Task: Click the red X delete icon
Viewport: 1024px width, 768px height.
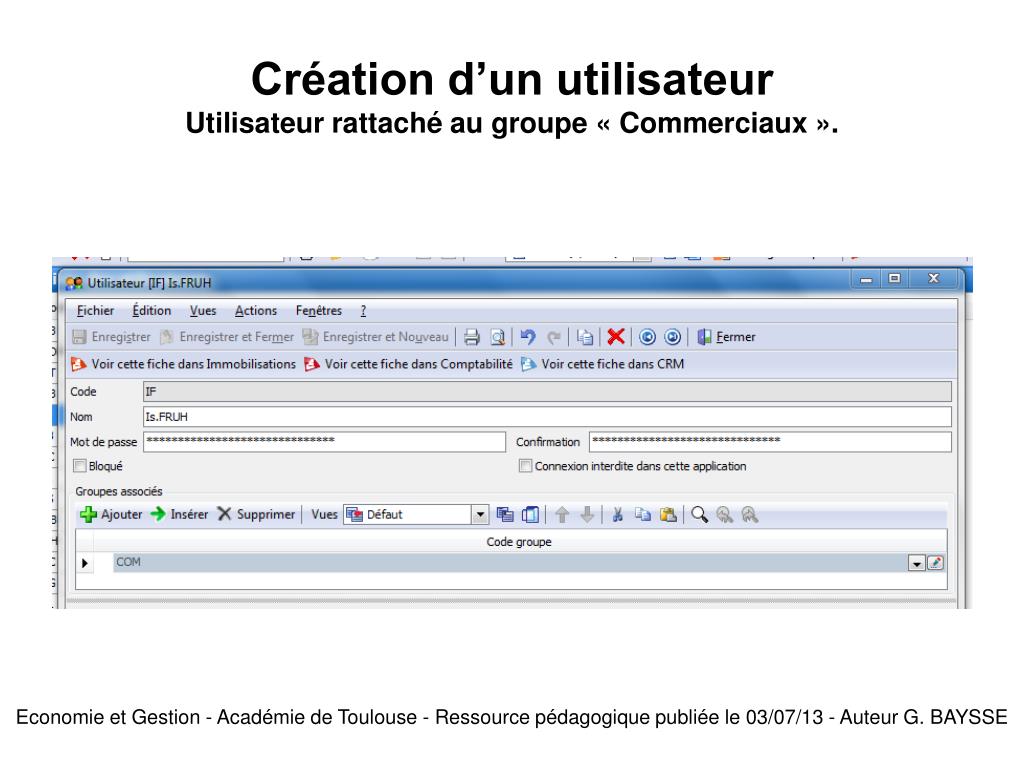Action: [x=615, y=337]
